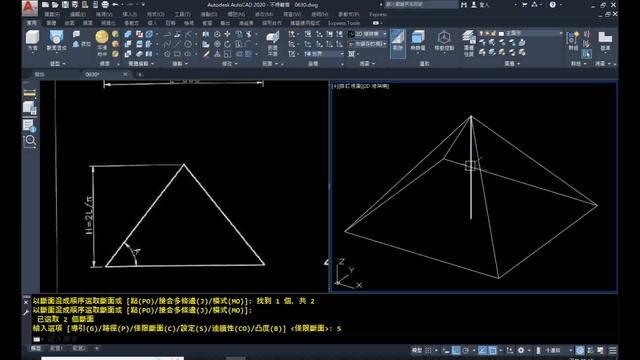Click the Save icon in quick access toolbar

pos(65,5)
